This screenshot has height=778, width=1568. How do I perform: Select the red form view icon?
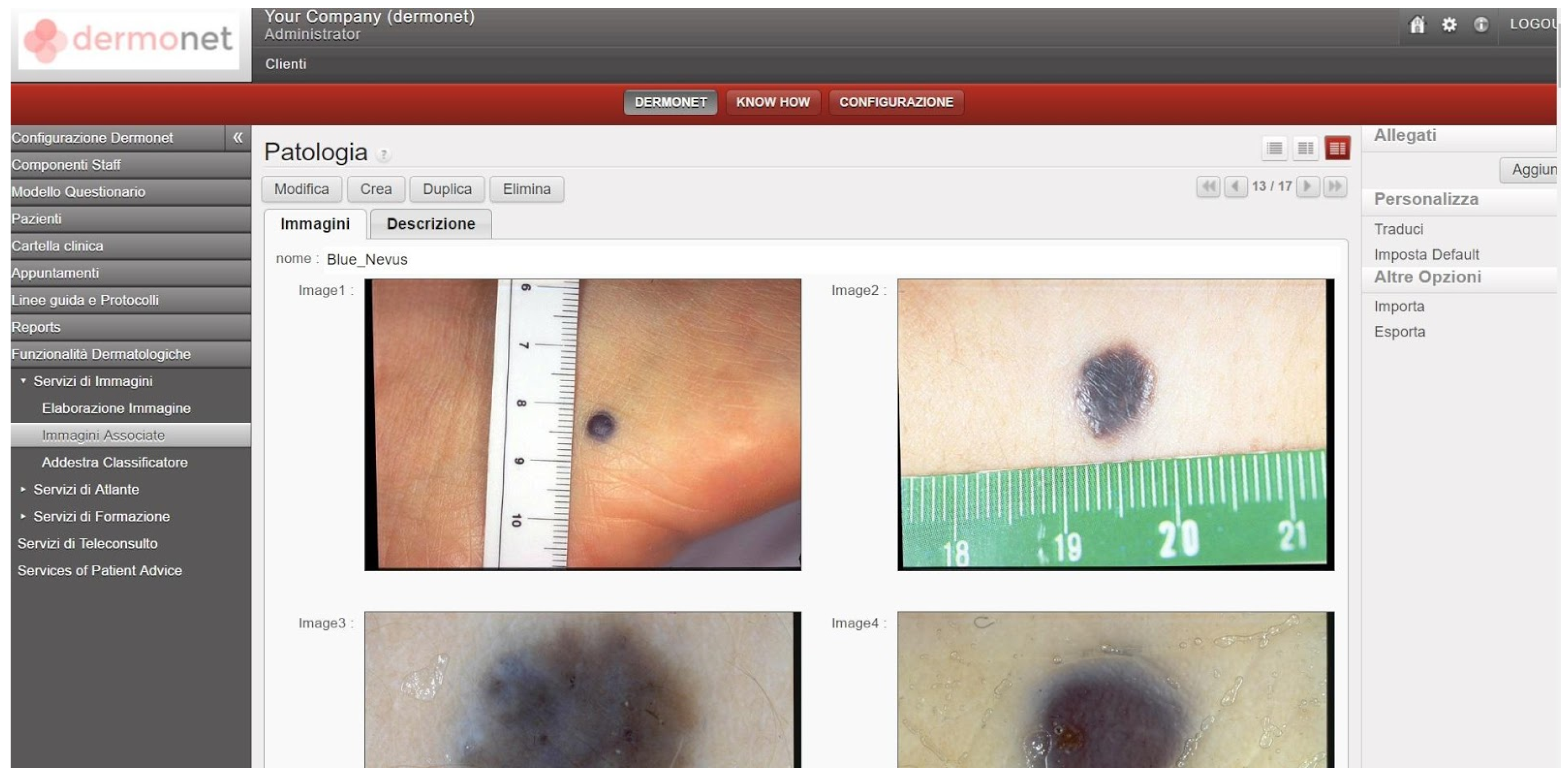[x=1337, y=148]
